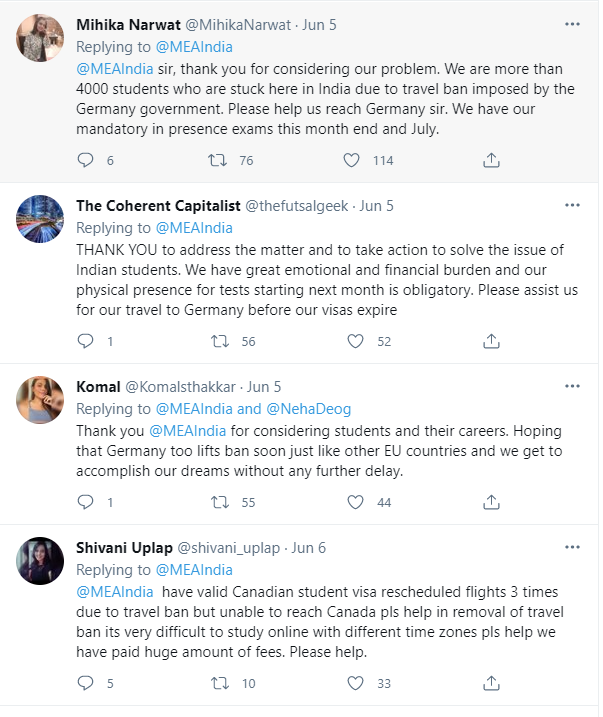603x717 pixels.
Task: View Komal's profile picture
Action: 40,401
